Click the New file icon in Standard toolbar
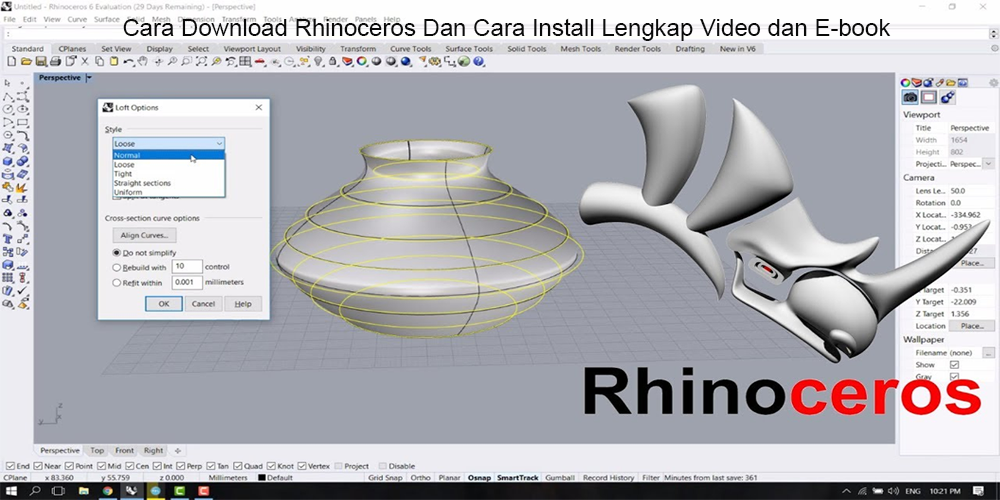 (11, 61)
